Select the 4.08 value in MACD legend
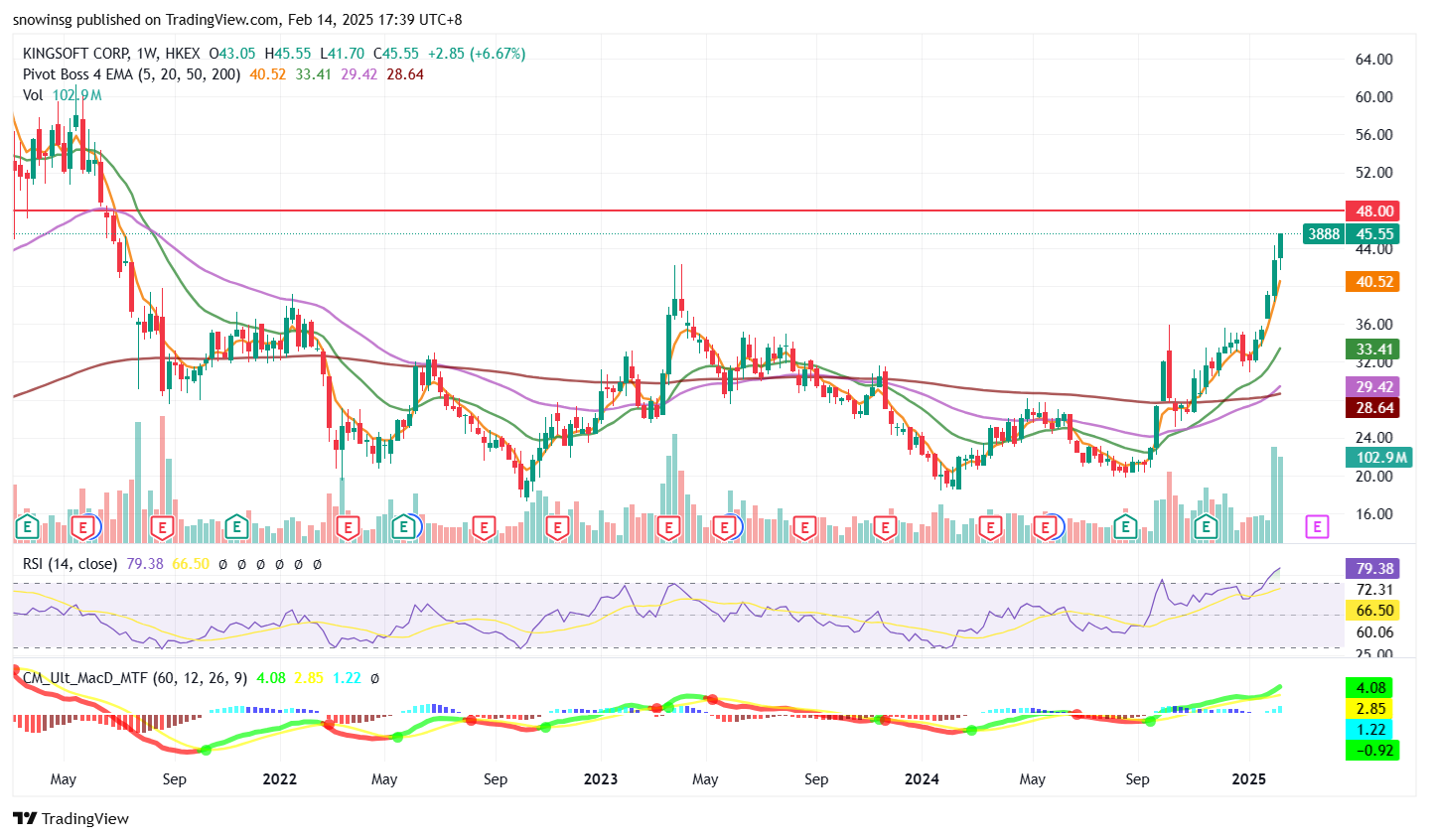This screenshot has height=840, width=1429. (271, 678)
